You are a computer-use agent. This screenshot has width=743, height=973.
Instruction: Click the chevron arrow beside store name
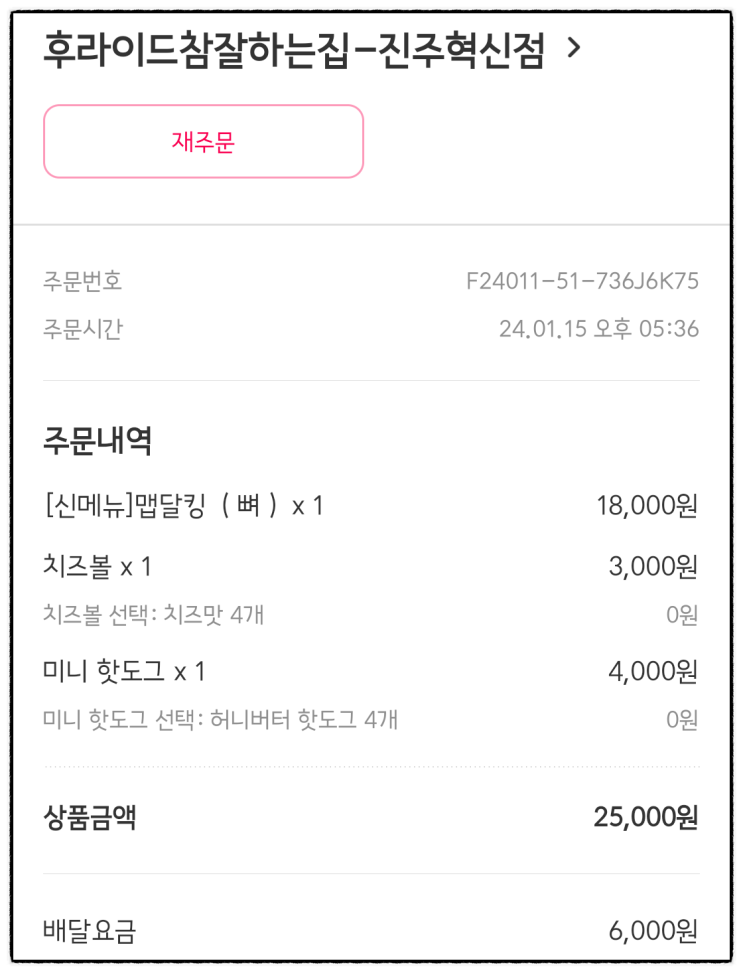tap(573, 48)
